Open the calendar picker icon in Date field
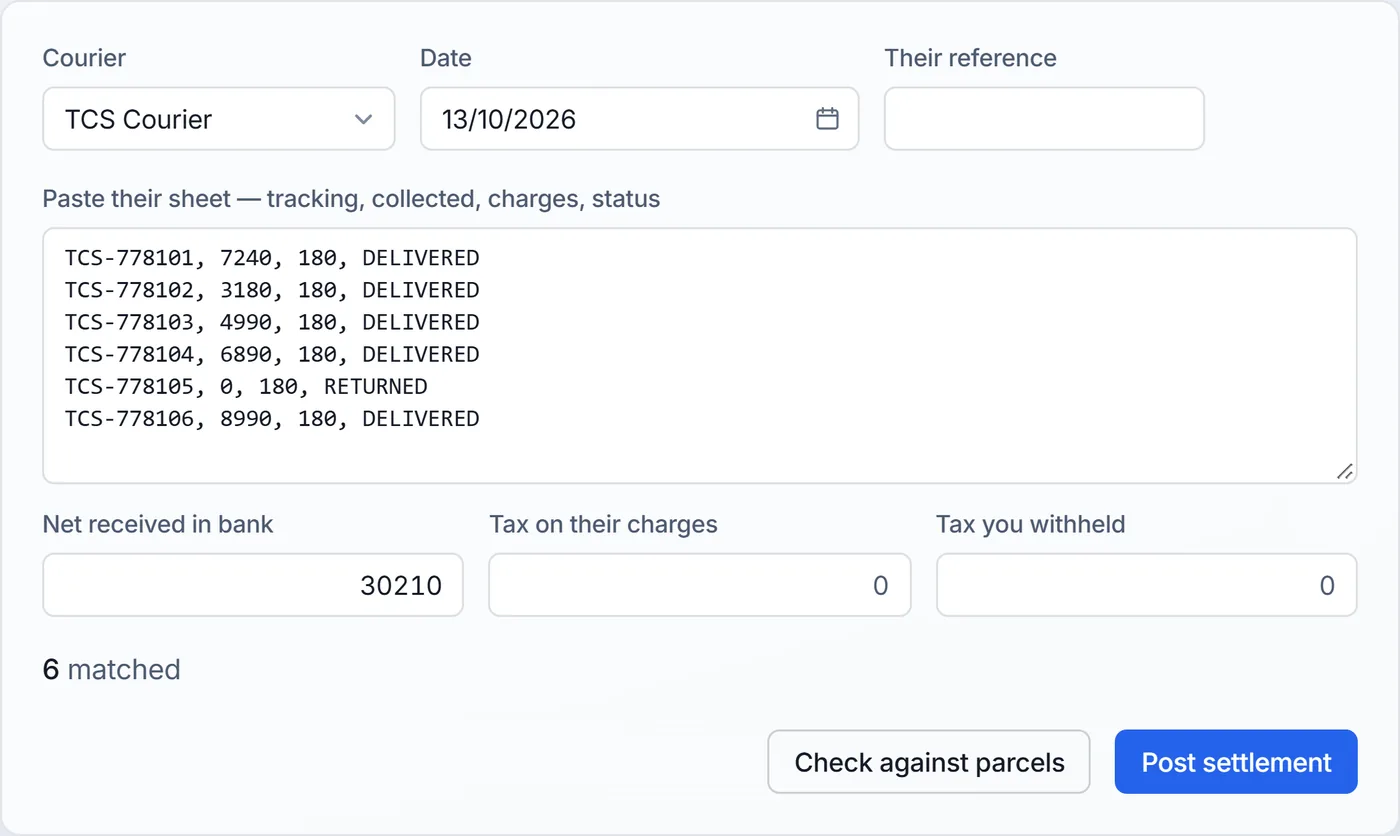This screenshot has width=1400, height=836. click(x=827, y=119)
